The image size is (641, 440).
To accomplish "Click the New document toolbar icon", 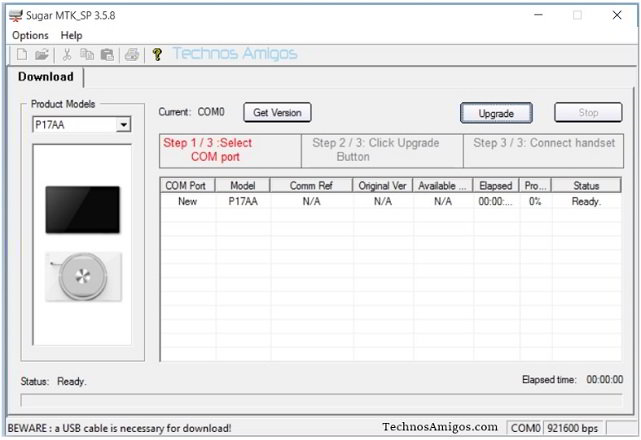I will [22, 54].
